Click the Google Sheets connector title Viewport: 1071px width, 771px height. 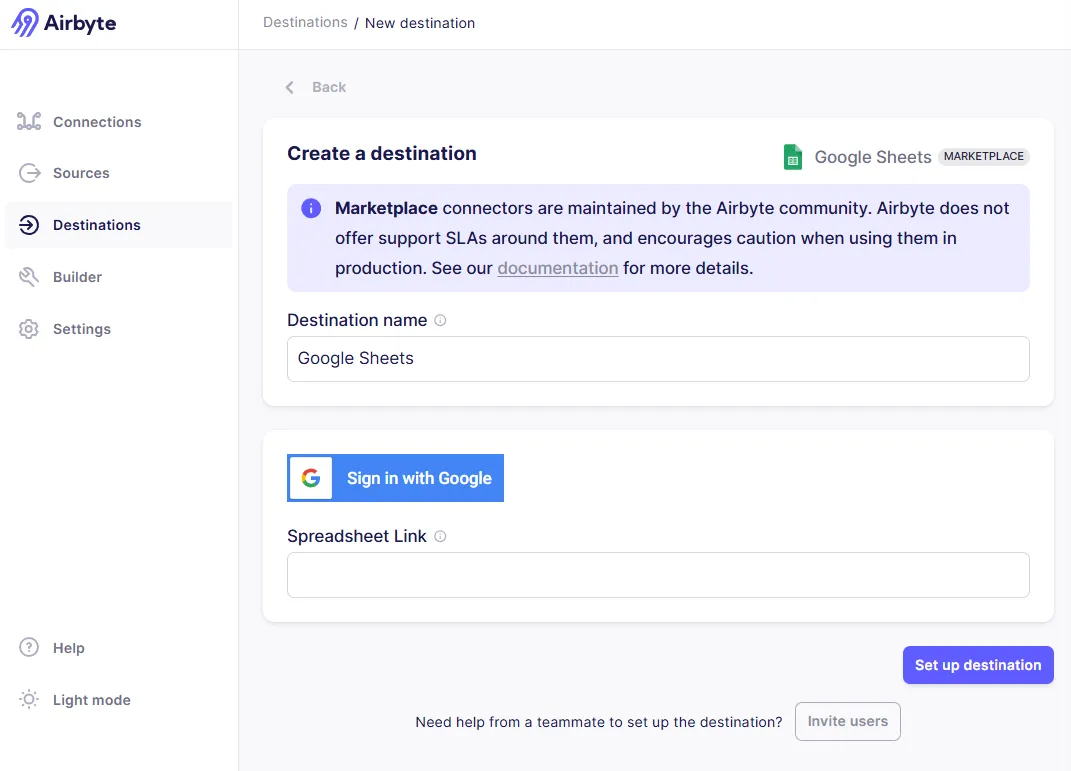point(873,157)
